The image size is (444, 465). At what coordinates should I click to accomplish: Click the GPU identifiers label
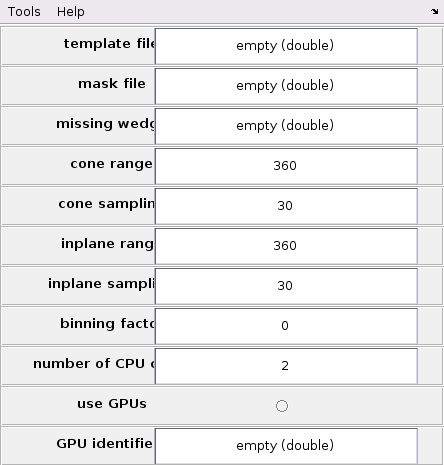click(105, 443)
